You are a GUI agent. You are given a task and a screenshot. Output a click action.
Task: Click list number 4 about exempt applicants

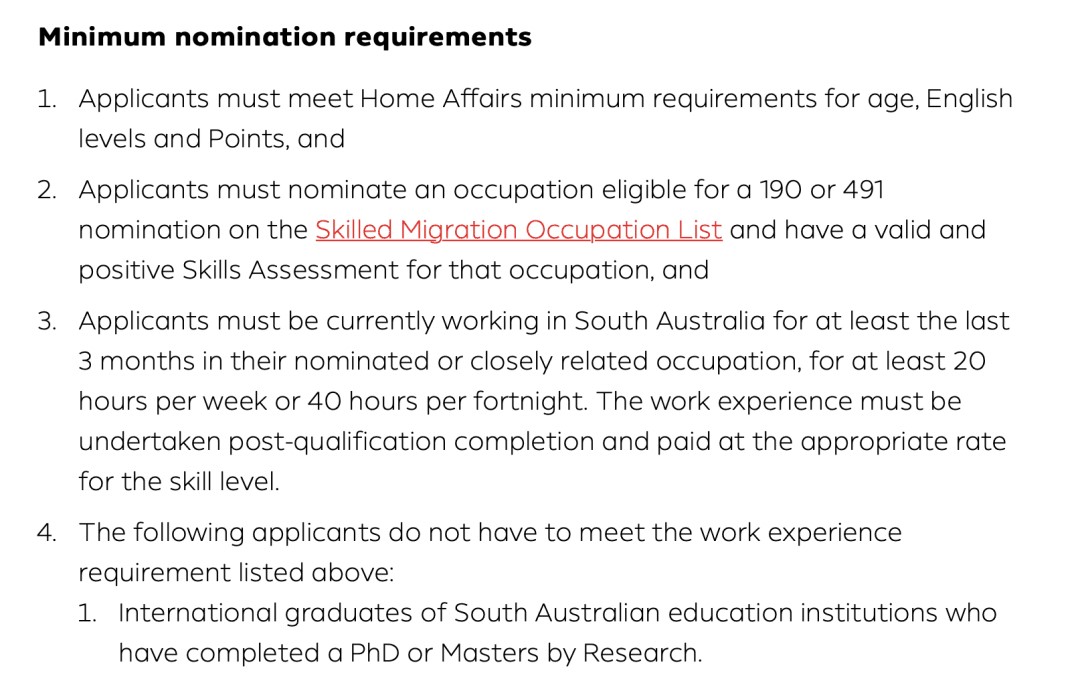(x=47, y=532)
